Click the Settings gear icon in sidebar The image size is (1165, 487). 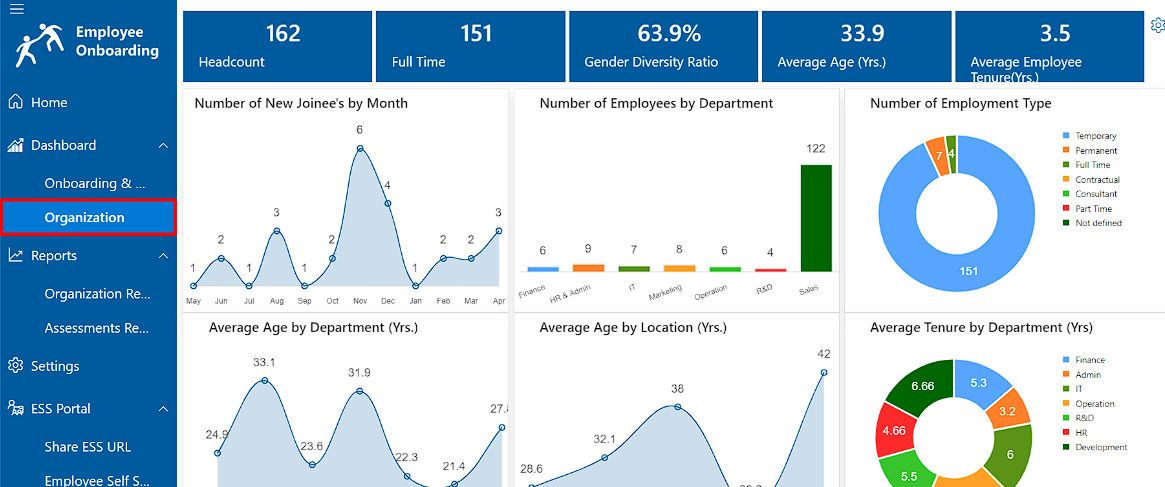(16, 366)
